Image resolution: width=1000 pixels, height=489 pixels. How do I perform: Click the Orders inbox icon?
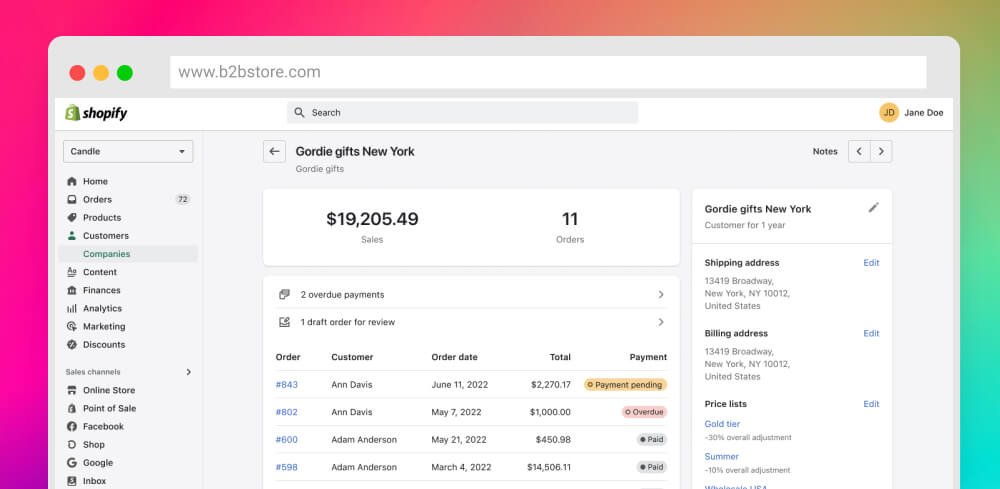point(72,200)
